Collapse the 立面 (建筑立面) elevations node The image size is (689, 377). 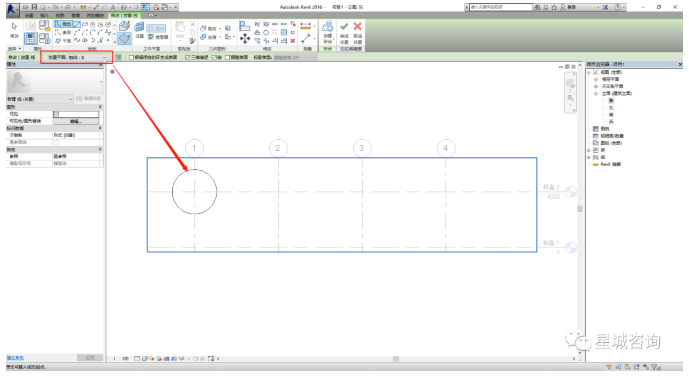pos(596,94)
